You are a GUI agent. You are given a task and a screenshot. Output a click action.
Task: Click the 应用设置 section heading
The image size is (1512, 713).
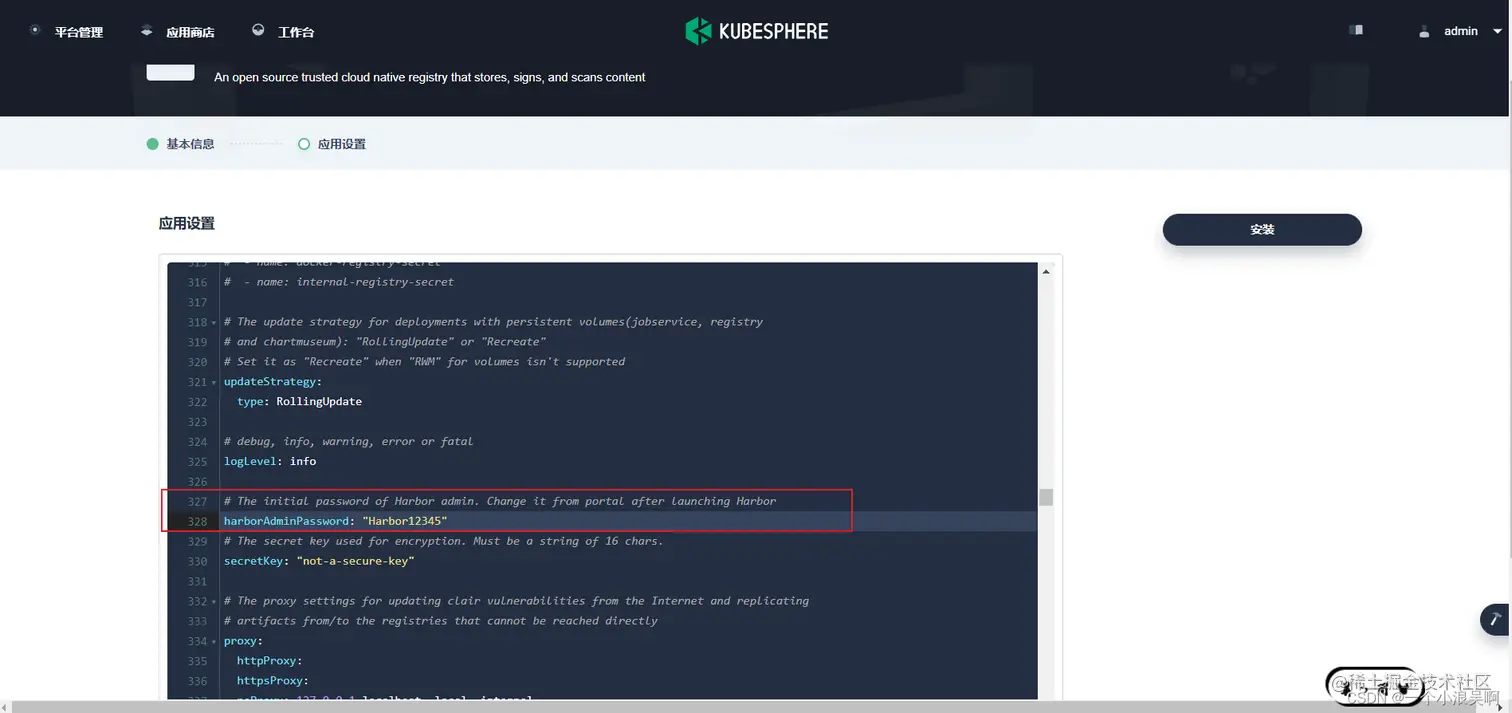coord(187,223)
